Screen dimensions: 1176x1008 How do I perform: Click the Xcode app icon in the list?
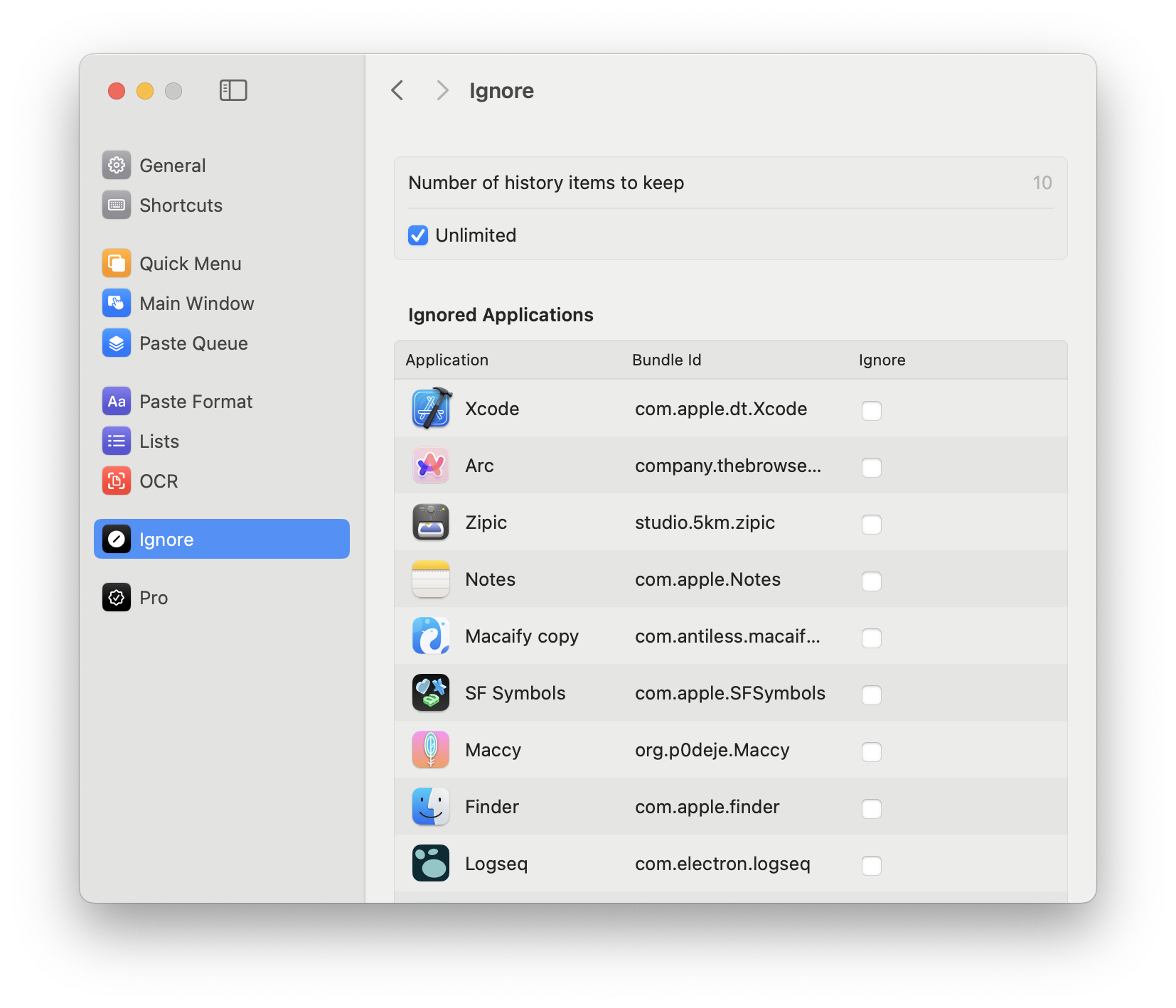(x=430, y=408)
